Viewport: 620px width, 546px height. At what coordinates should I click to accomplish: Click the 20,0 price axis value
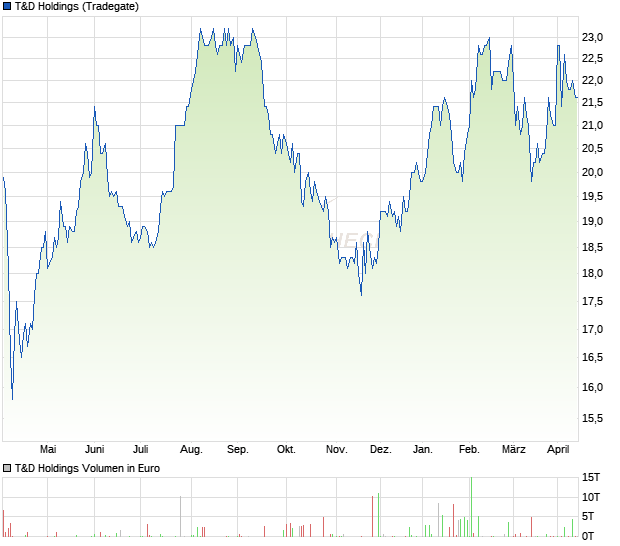click(592, 172)
